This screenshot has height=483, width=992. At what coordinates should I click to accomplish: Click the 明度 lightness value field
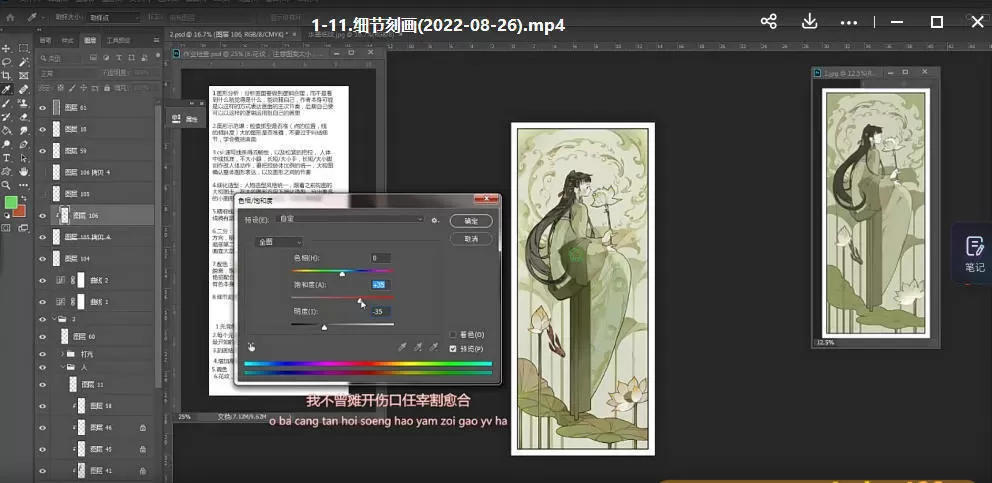[x=381, y=311]
